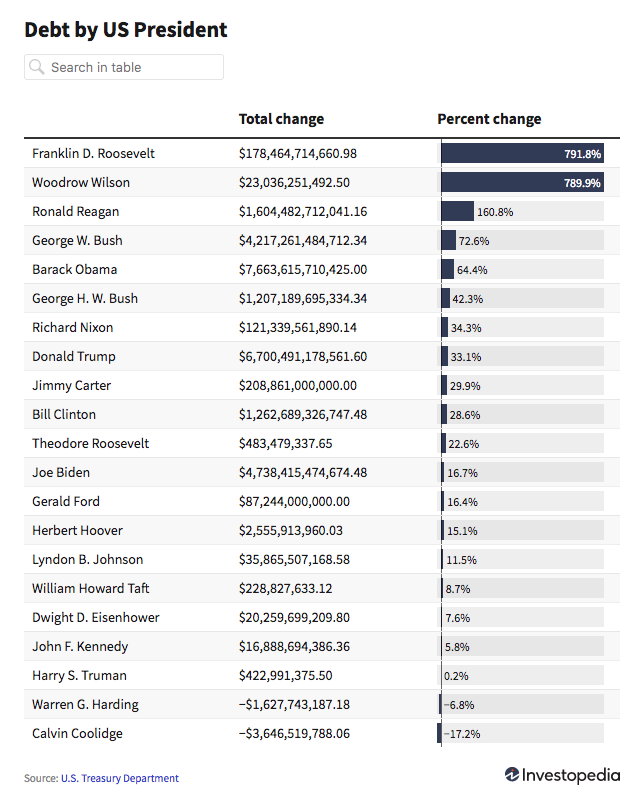Open the U.S. Treasury Department link

coord(120,778)
